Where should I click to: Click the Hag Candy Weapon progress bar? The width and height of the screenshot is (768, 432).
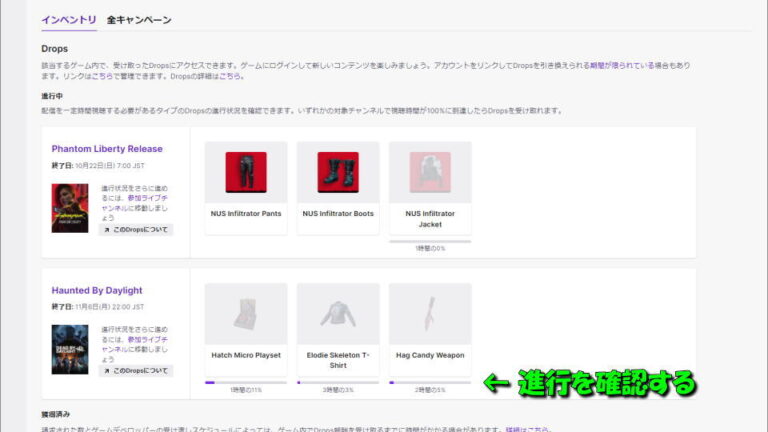pos(430,383)
